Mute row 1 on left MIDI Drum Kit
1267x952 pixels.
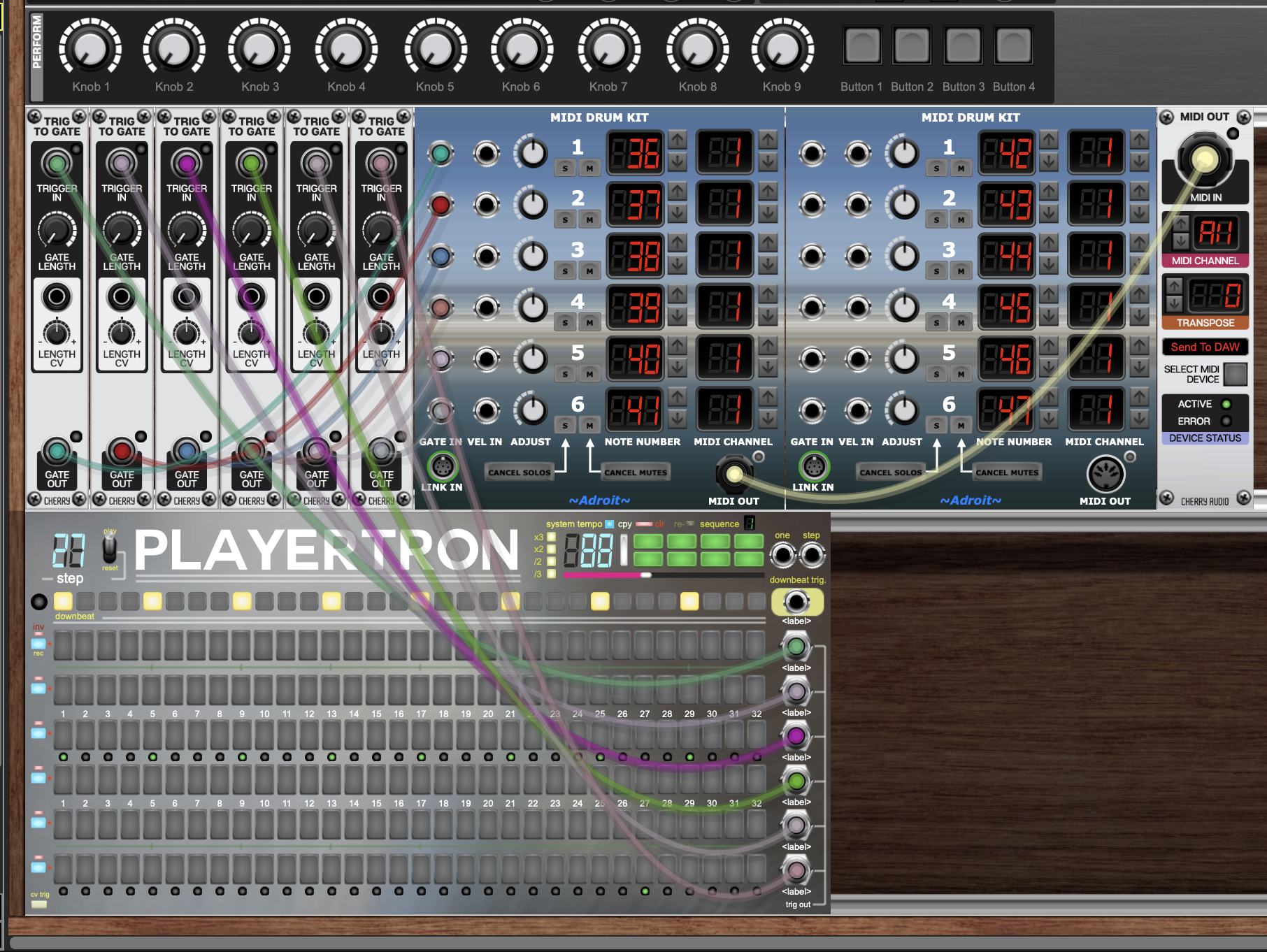[589, 168]
